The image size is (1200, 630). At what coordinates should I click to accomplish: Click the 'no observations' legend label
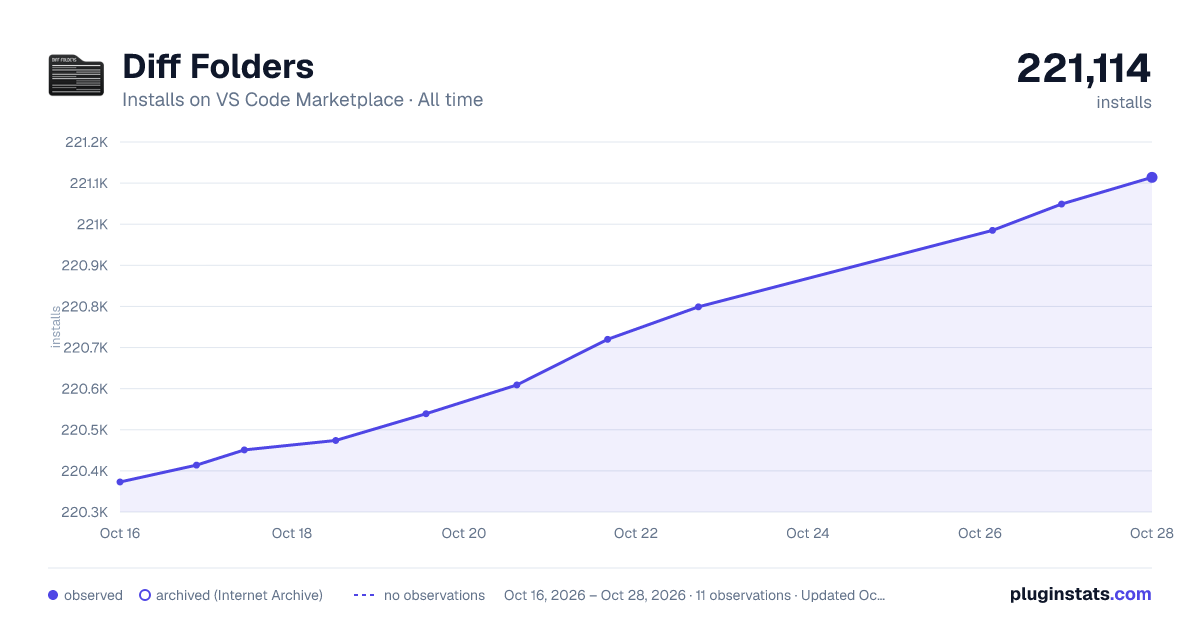click(434, 595)
